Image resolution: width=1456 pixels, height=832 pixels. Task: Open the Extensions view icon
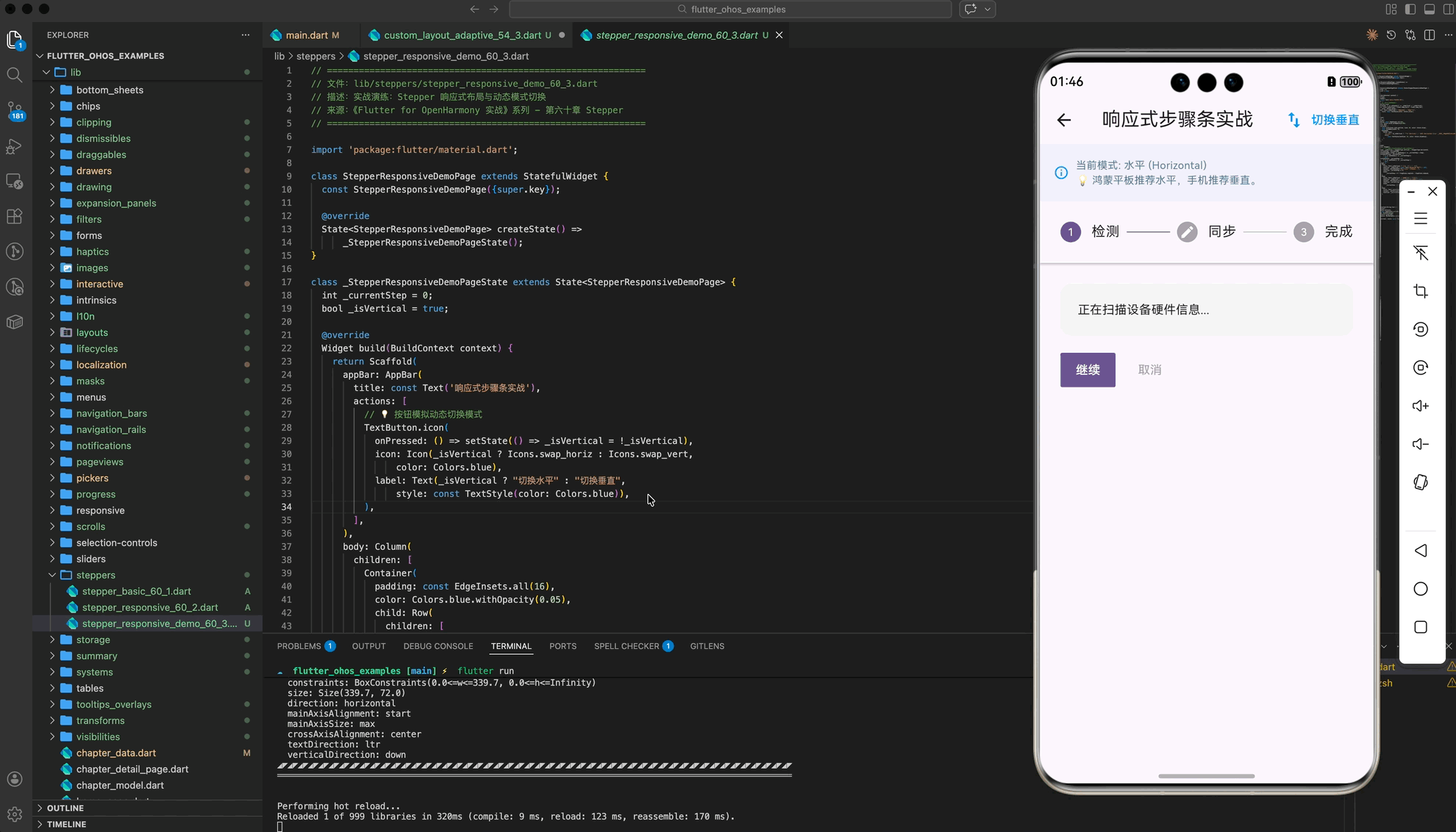(14, 216)
